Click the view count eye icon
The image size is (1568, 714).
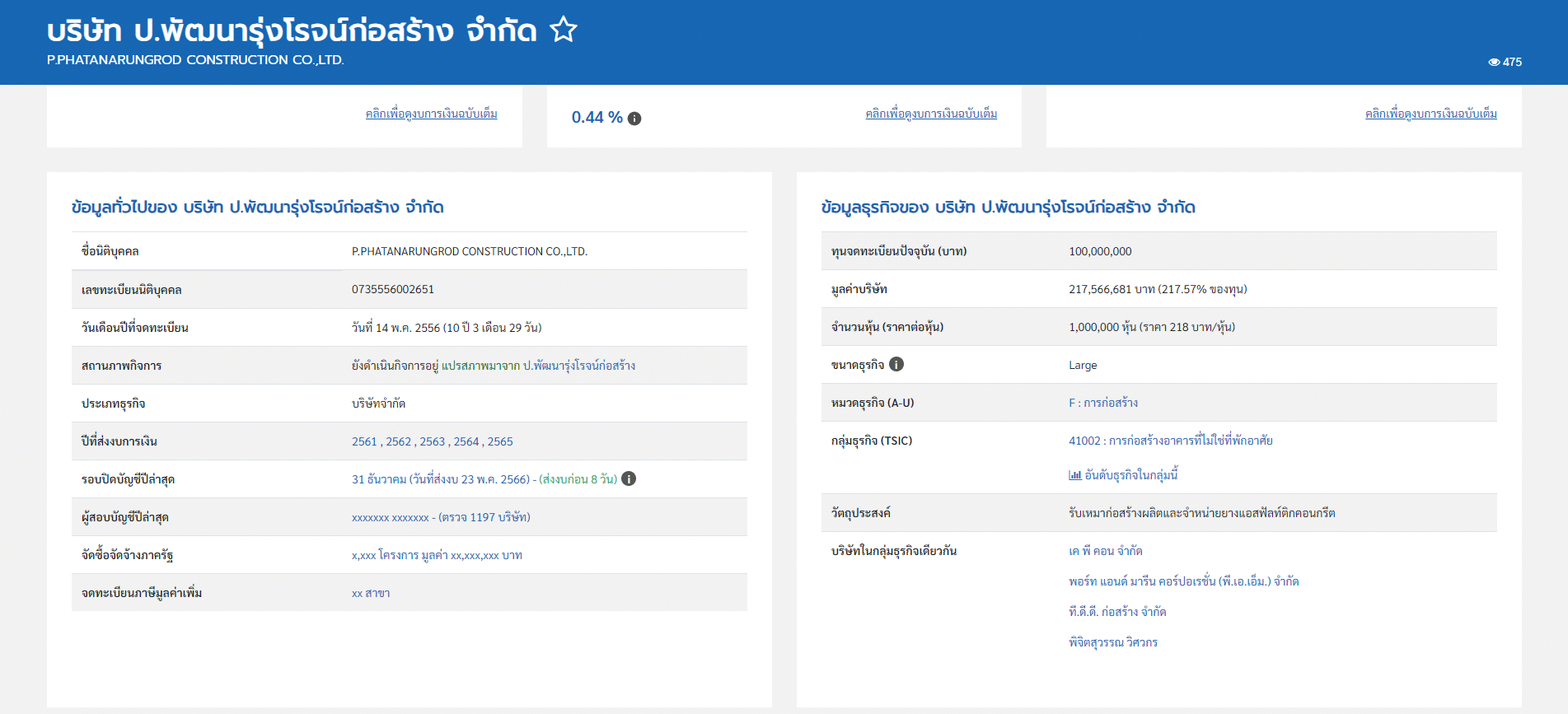(1494, 62)
